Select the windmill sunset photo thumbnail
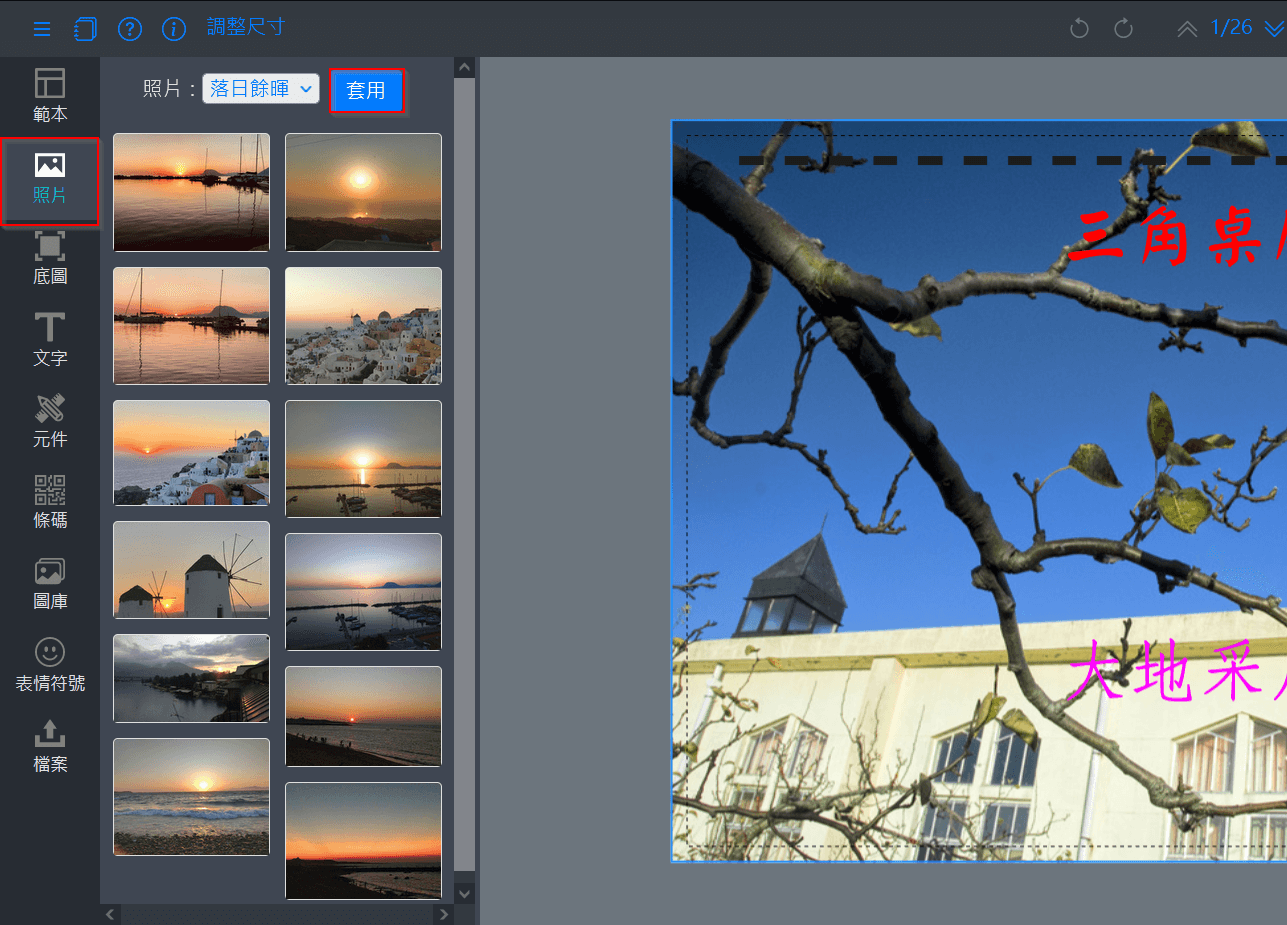The image size is (1287, 925). [x=191, y=570]
